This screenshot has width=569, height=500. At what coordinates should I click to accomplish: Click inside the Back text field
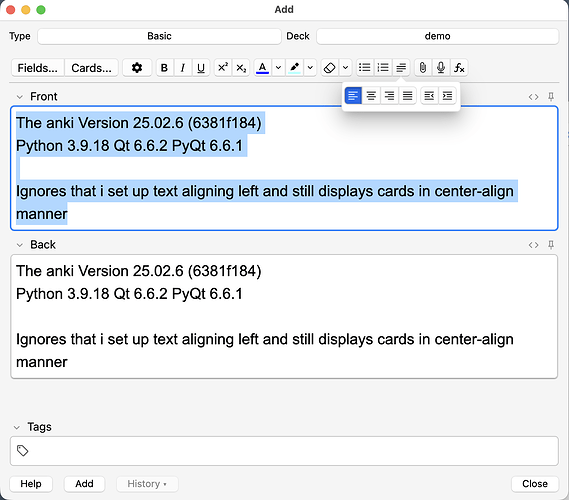284,316
